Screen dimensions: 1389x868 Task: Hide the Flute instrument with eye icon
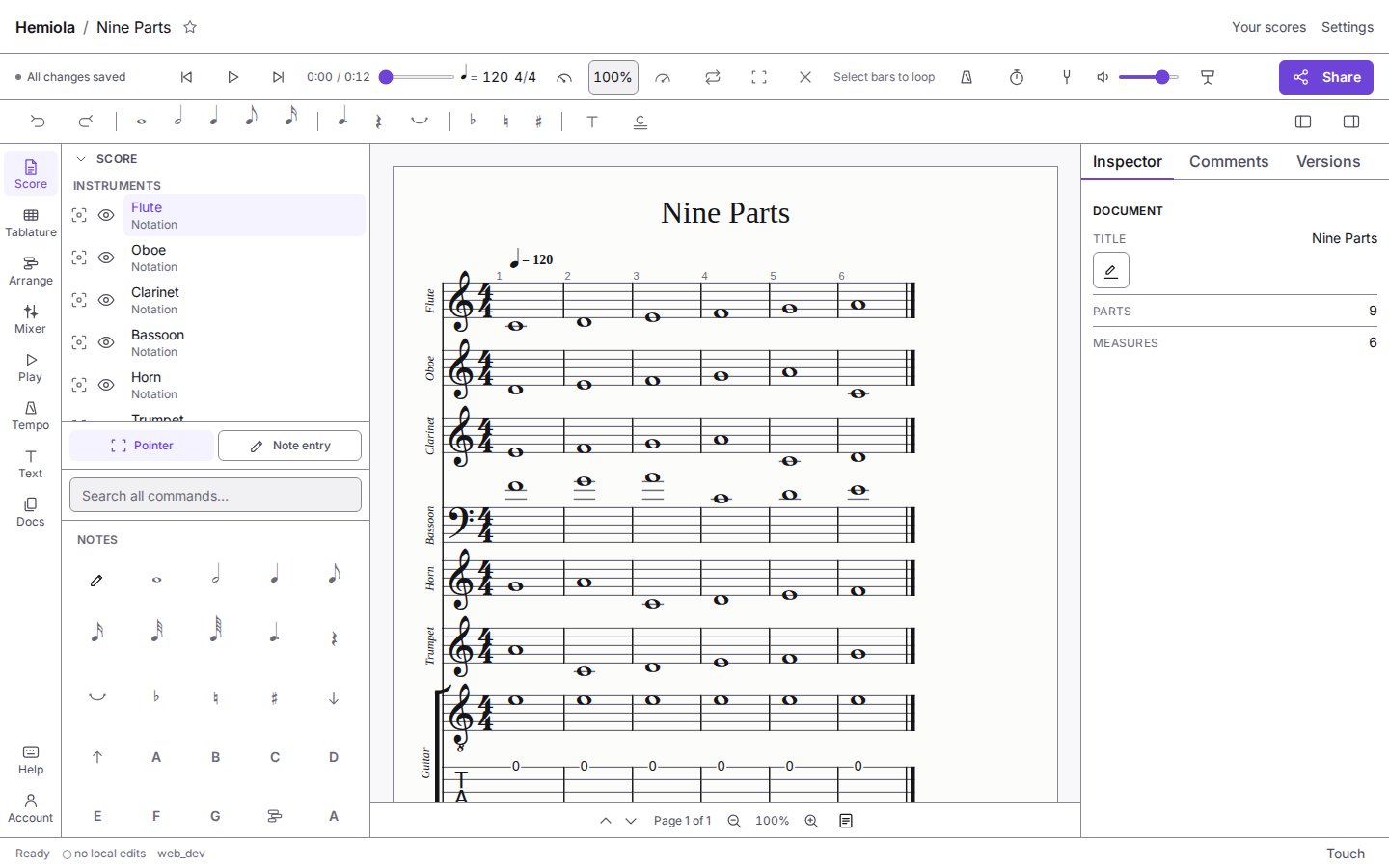tap(107, 215)
